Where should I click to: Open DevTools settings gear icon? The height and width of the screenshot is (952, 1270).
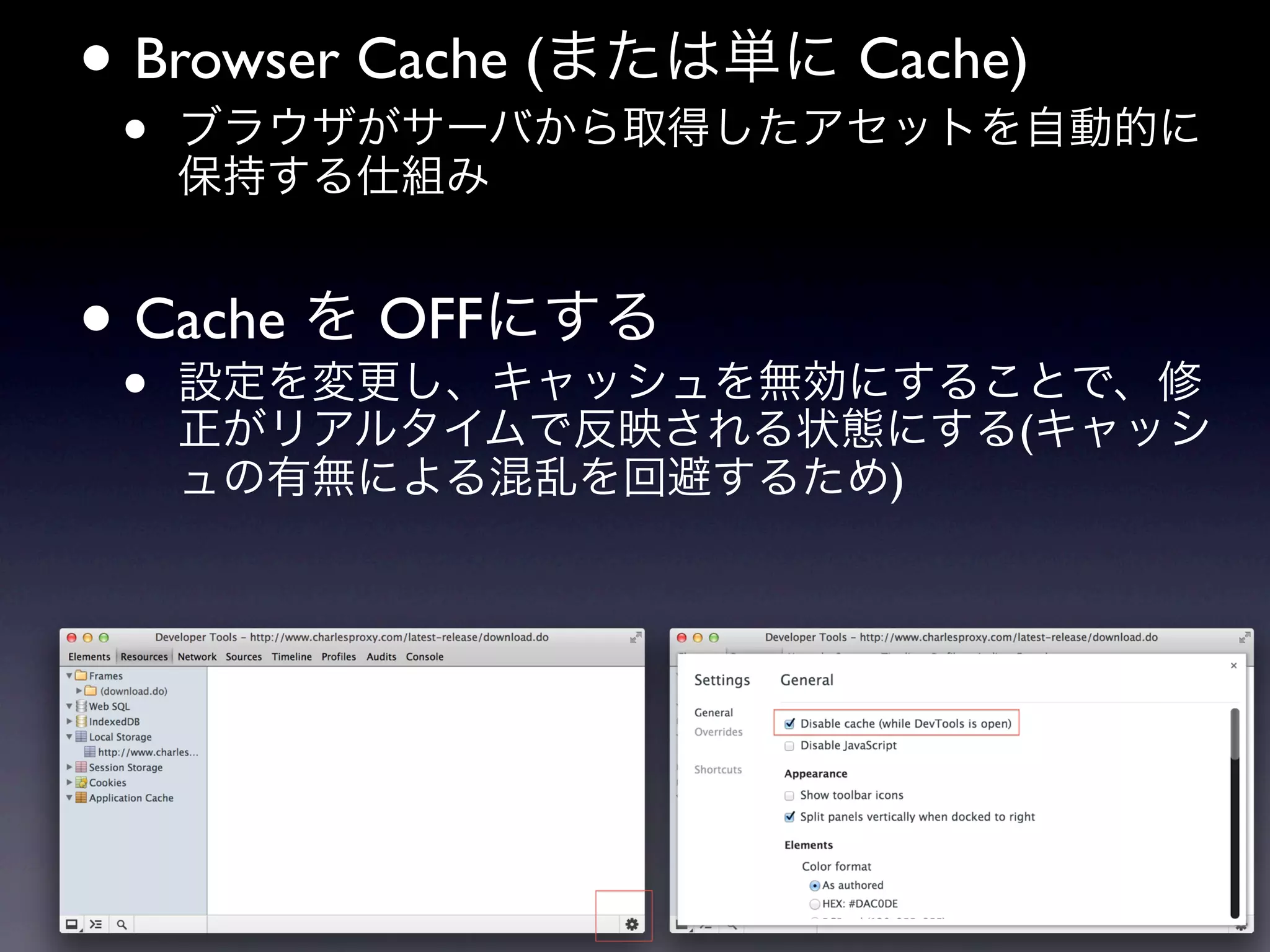coord(631,924)
